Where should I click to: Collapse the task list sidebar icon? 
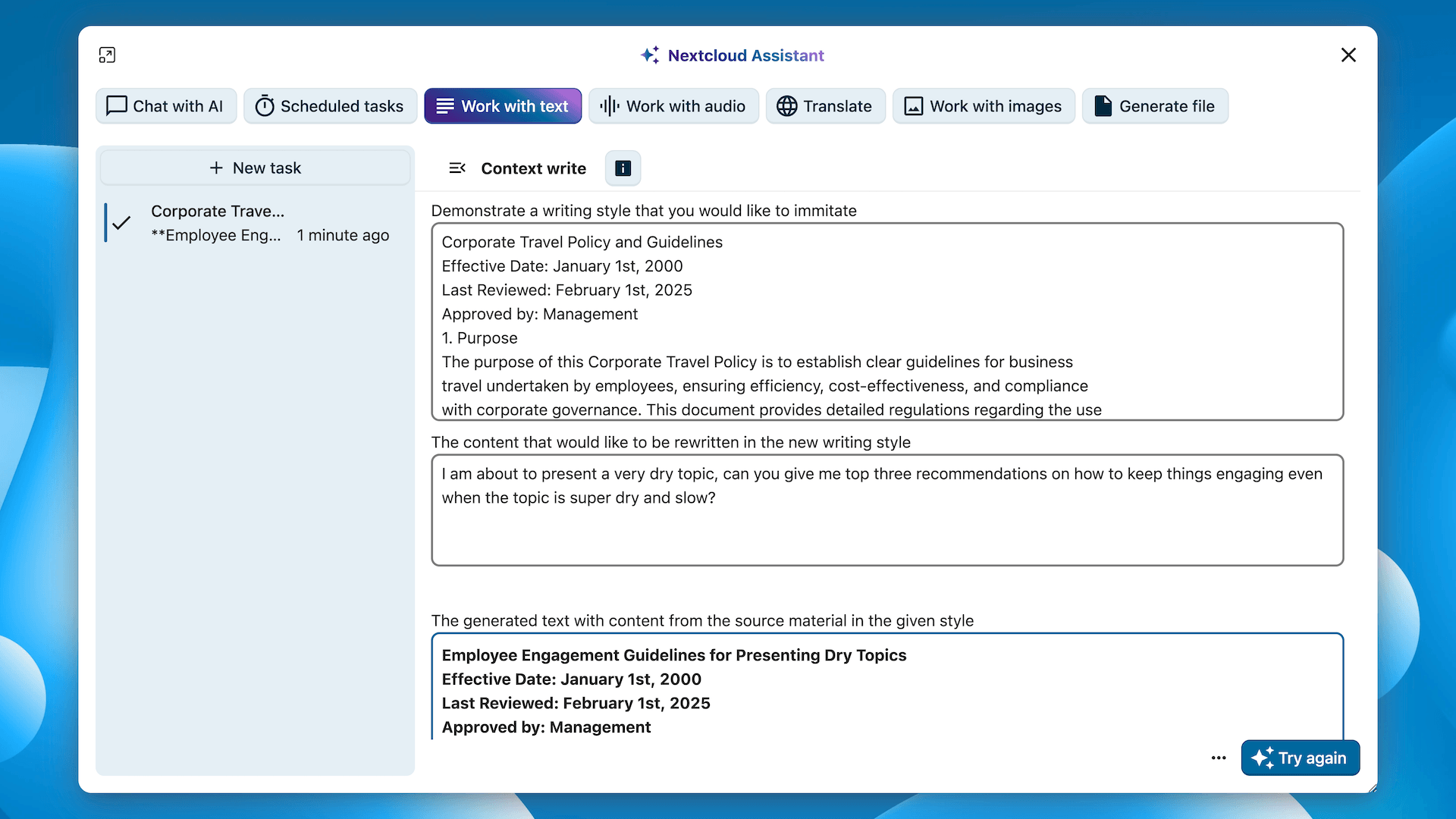coord(457,168)
